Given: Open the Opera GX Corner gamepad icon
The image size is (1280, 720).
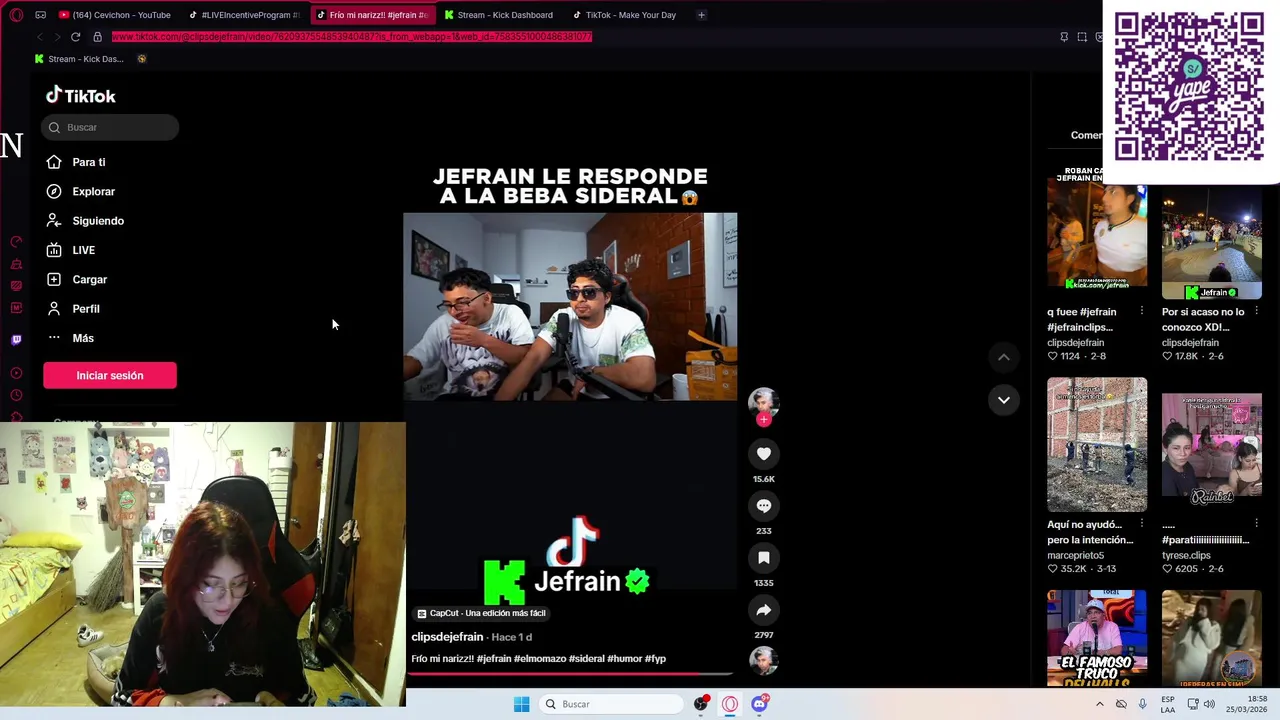Looking at the screenshot, I should pyautogui.click(x=41, y=15).
